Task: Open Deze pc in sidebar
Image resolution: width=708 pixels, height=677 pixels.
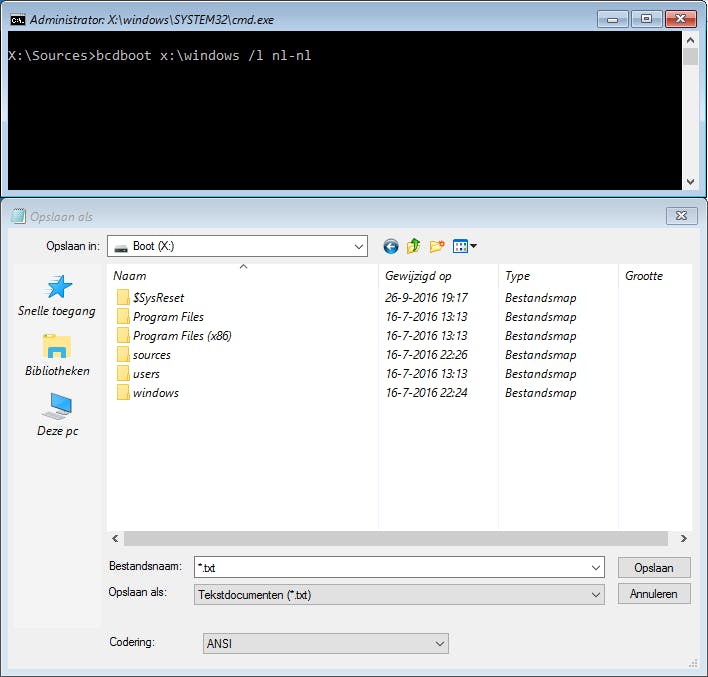Action: coord(57,415)
